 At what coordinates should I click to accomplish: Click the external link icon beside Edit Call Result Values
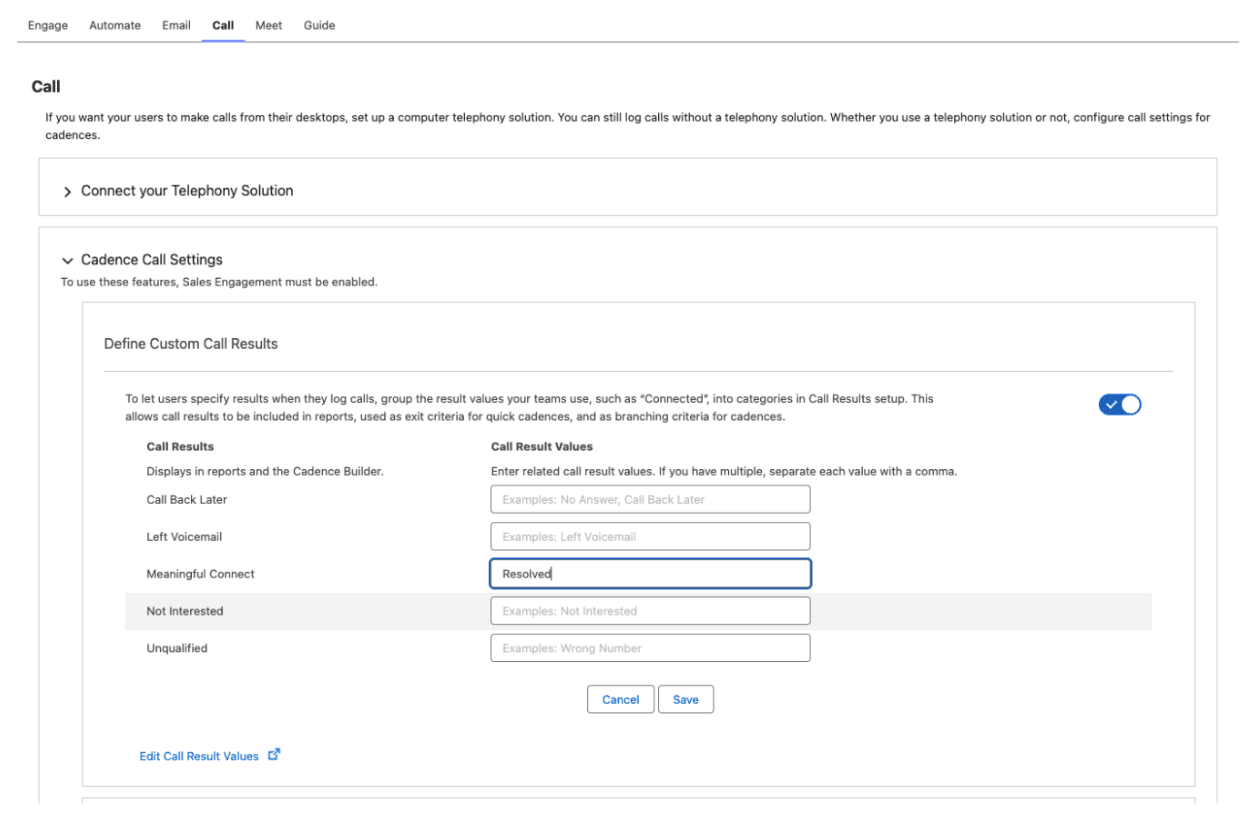pyautogui.click(x=274, y=755)
